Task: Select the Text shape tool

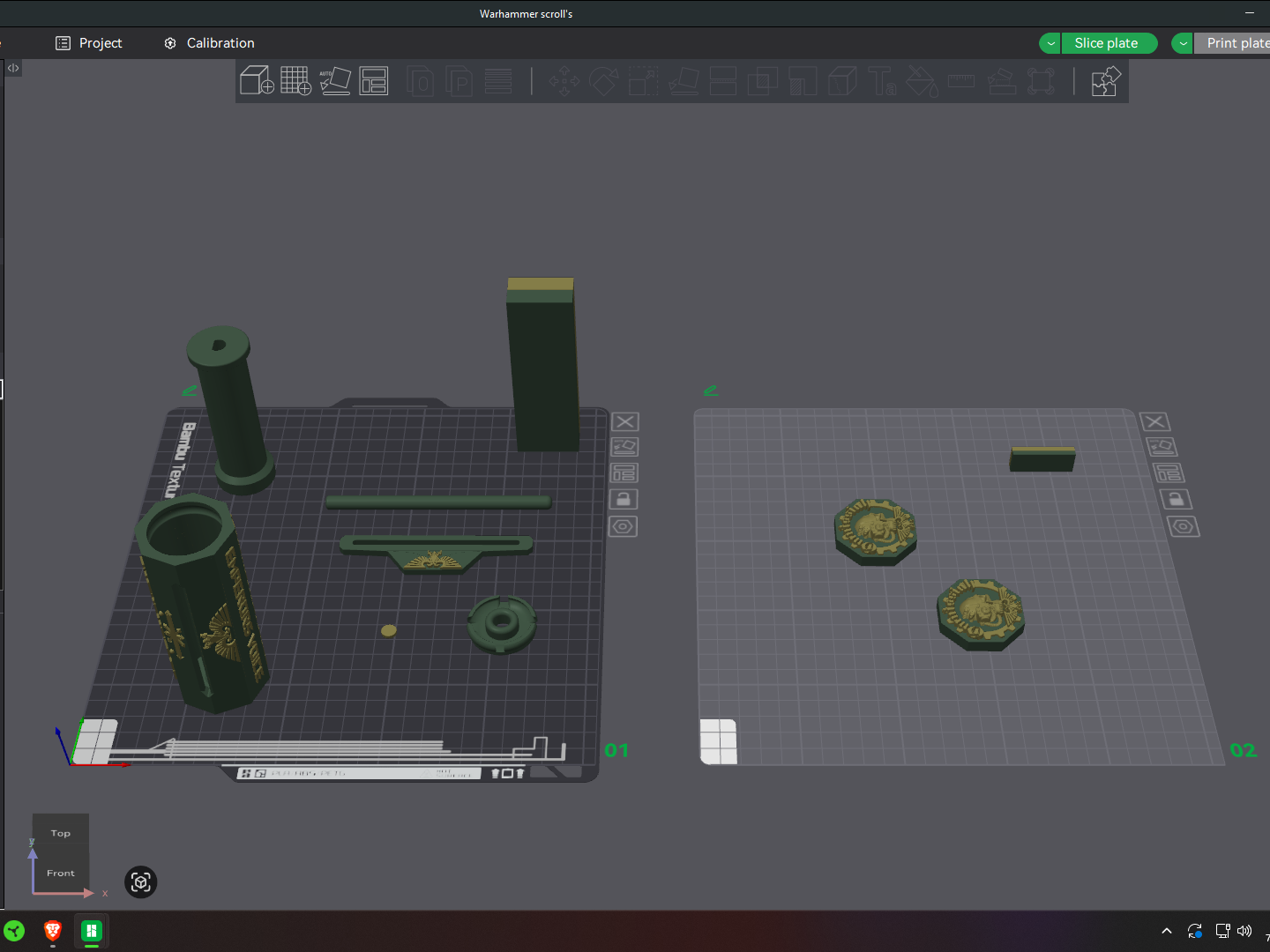Action: 882,82
